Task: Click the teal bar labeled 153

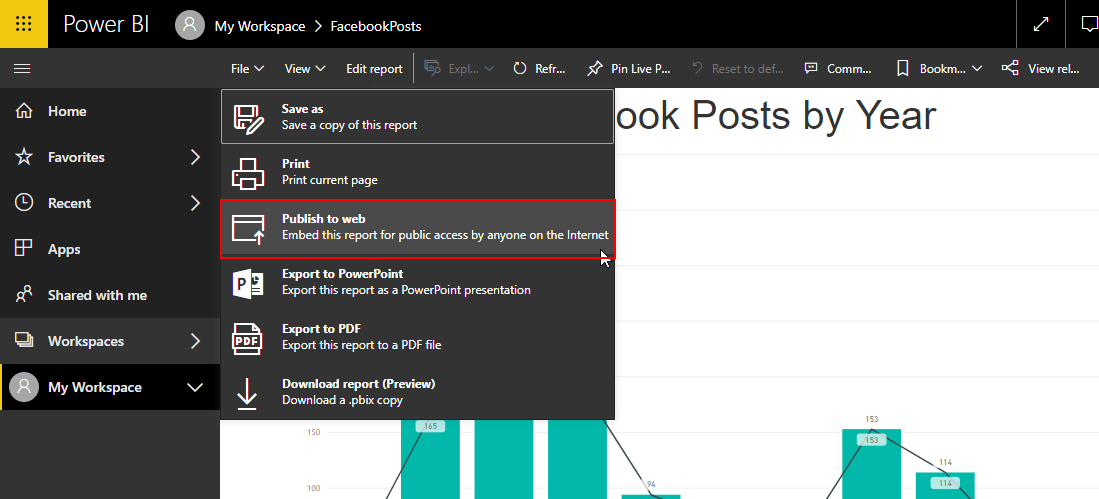Action: pyautogui.click(x=871, y=464)
